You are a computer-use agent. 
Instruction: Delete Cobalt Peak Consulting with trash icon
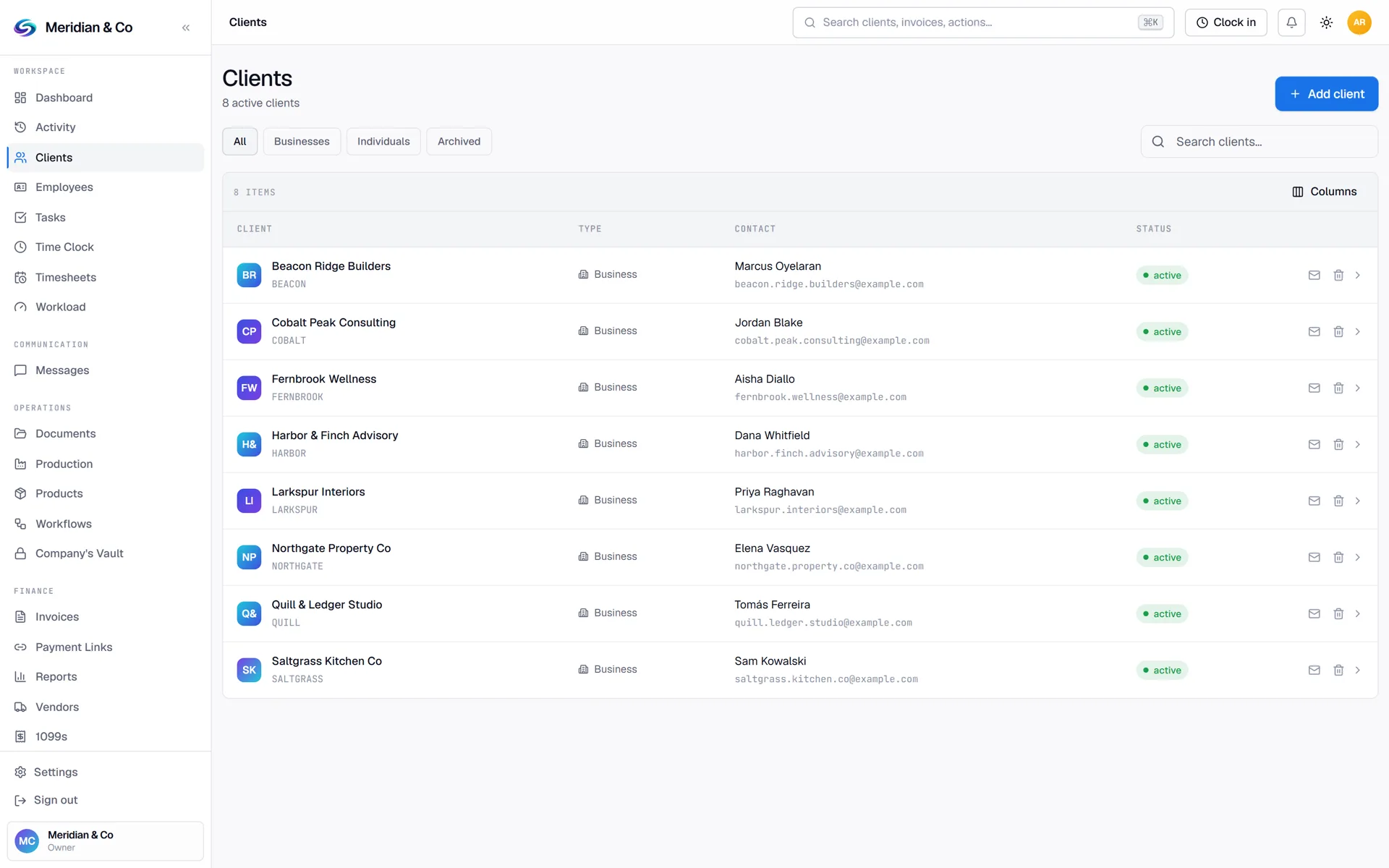coord(1338,331)
